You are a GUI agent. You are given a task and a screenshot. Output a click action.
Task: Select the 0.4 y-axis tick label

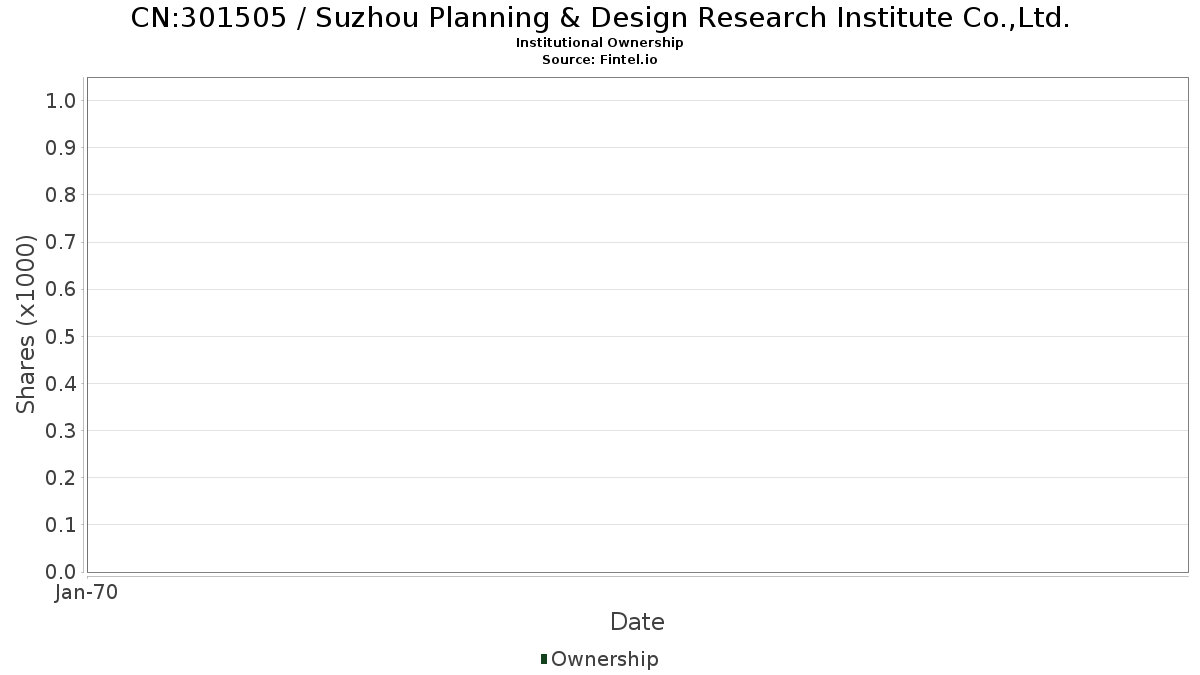61,384
